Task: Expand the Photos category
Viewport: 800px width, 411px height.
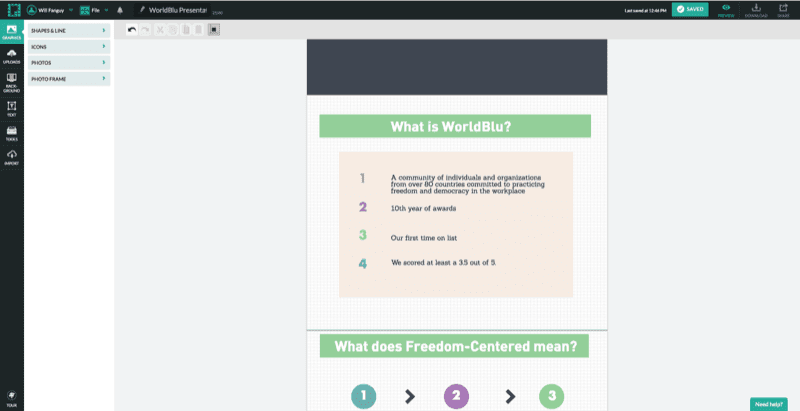Action: (x=68, y=62)
